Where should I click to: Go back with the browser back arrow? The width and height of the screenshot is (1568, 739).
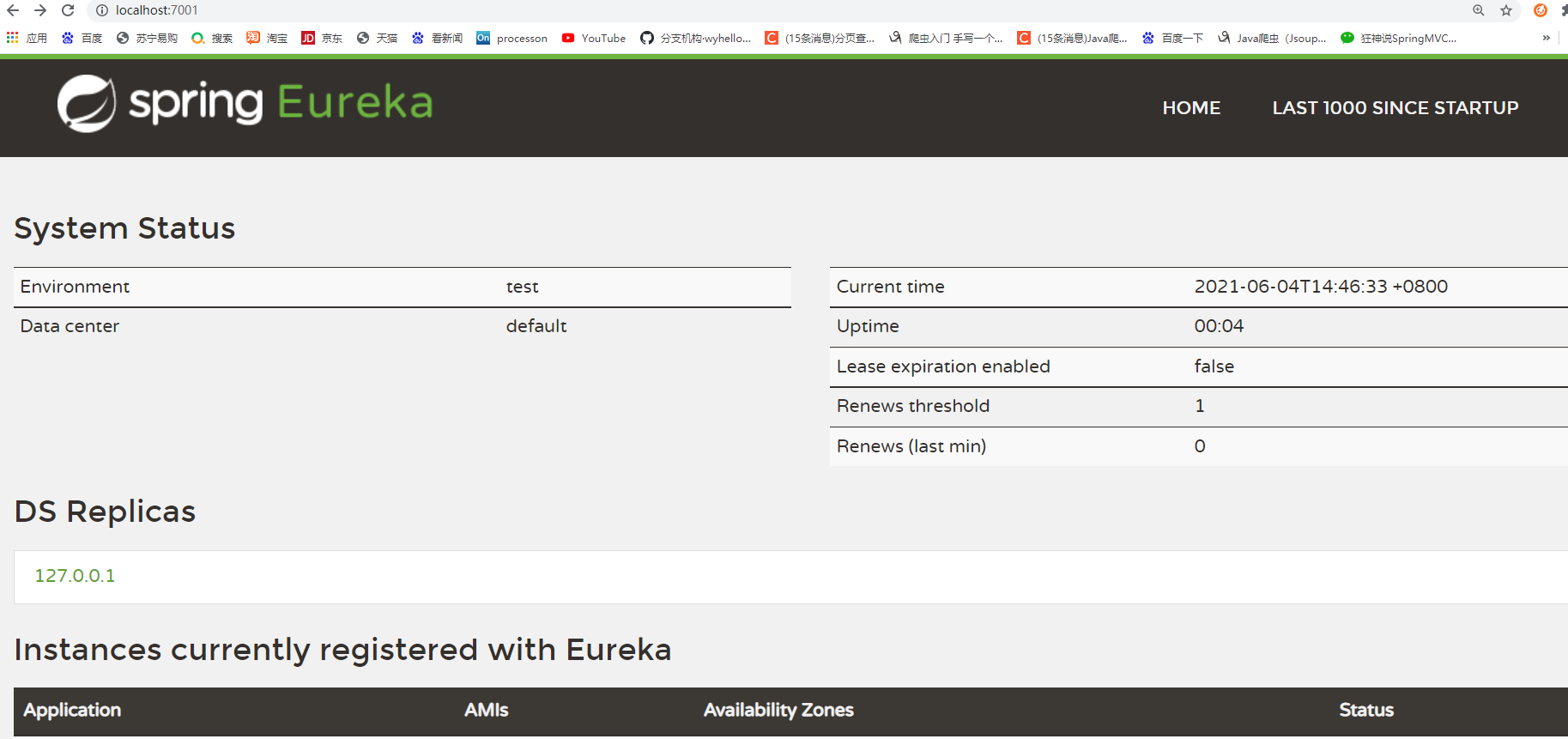13,10
